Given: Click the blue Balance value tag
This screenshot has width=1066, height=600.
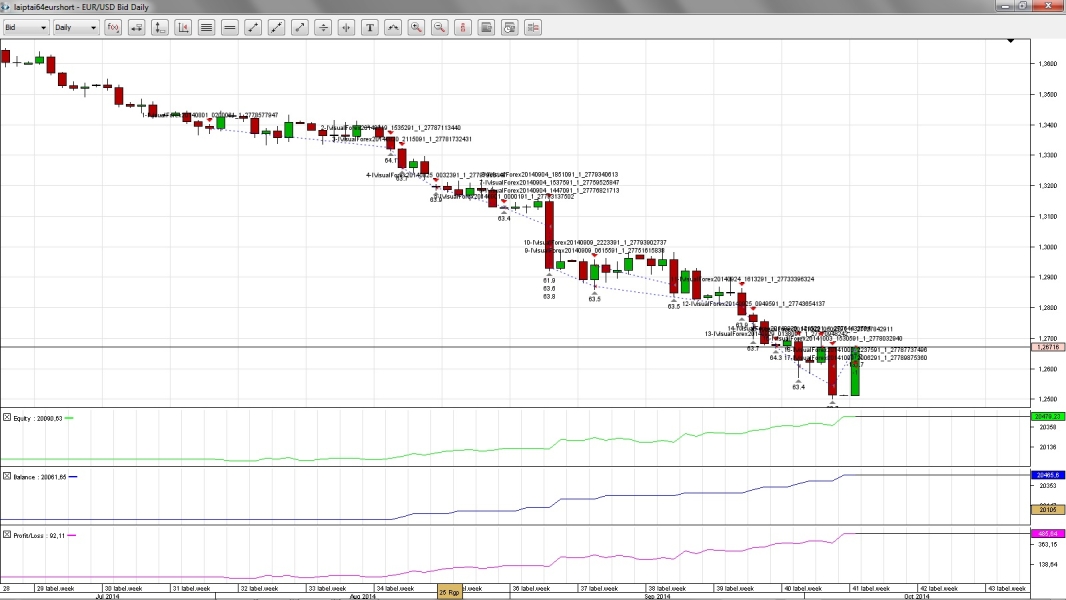Looking at the screenshot, I should (1048, 475).
